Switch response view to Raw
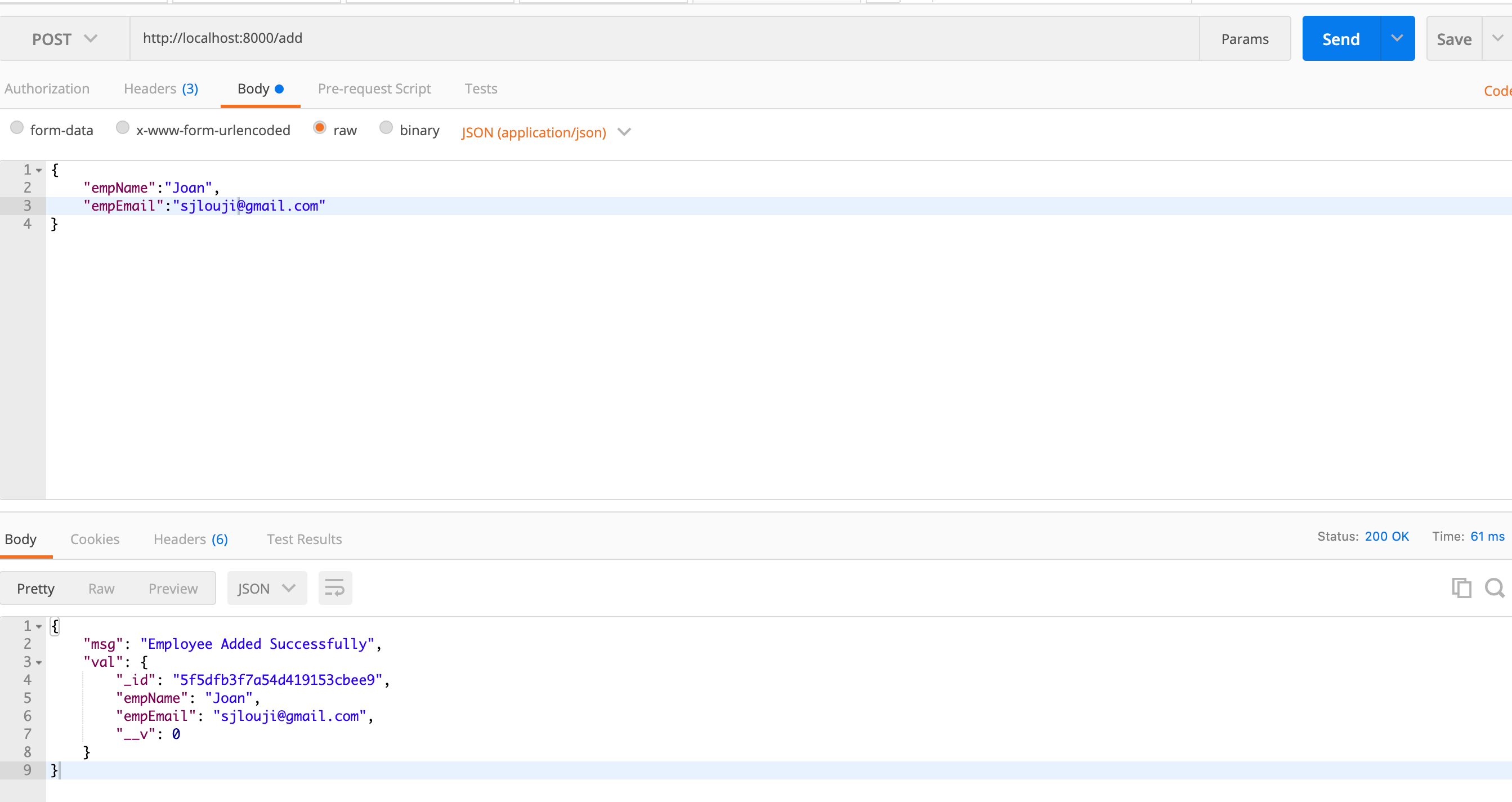The width and height of the screenshot is (1512, 802). (101, 588)
